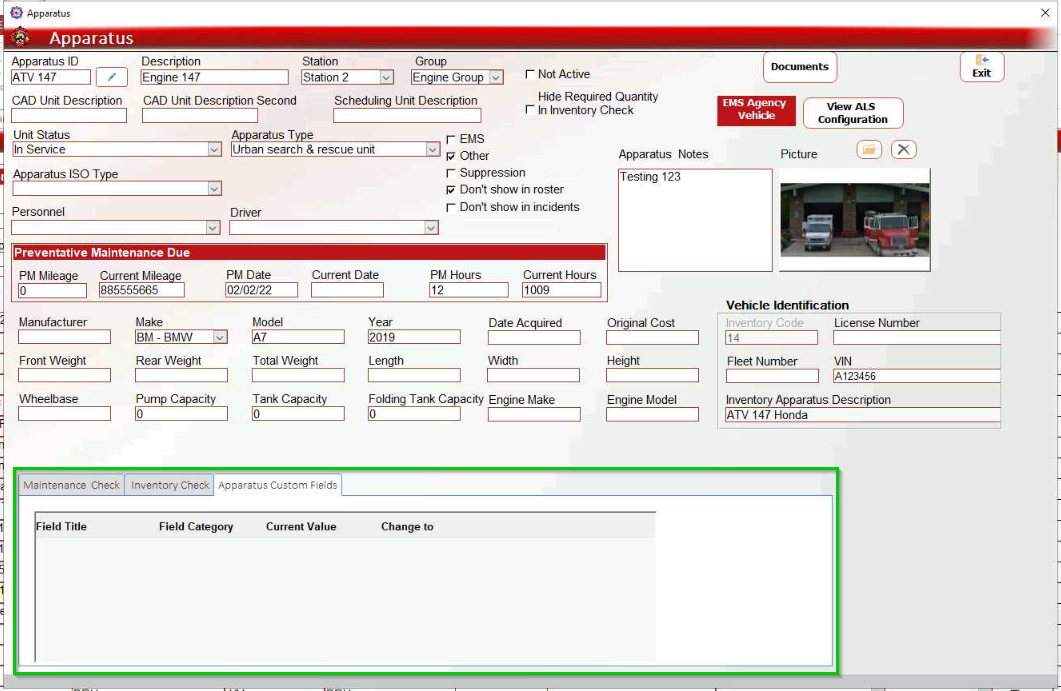Uncheck Don't show in roster
The image size is (1061, 691).
[x=451, y=190]
